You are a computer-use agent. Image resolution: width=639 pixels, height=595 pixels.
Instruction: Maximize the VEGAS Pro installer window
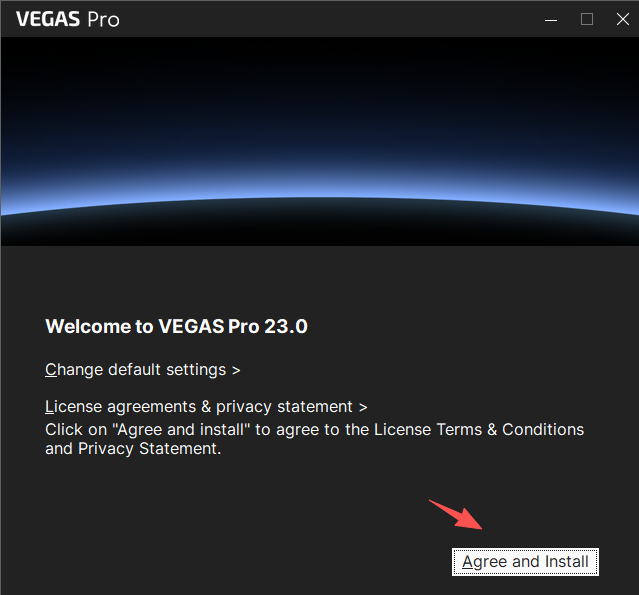(x=587, y=18)
